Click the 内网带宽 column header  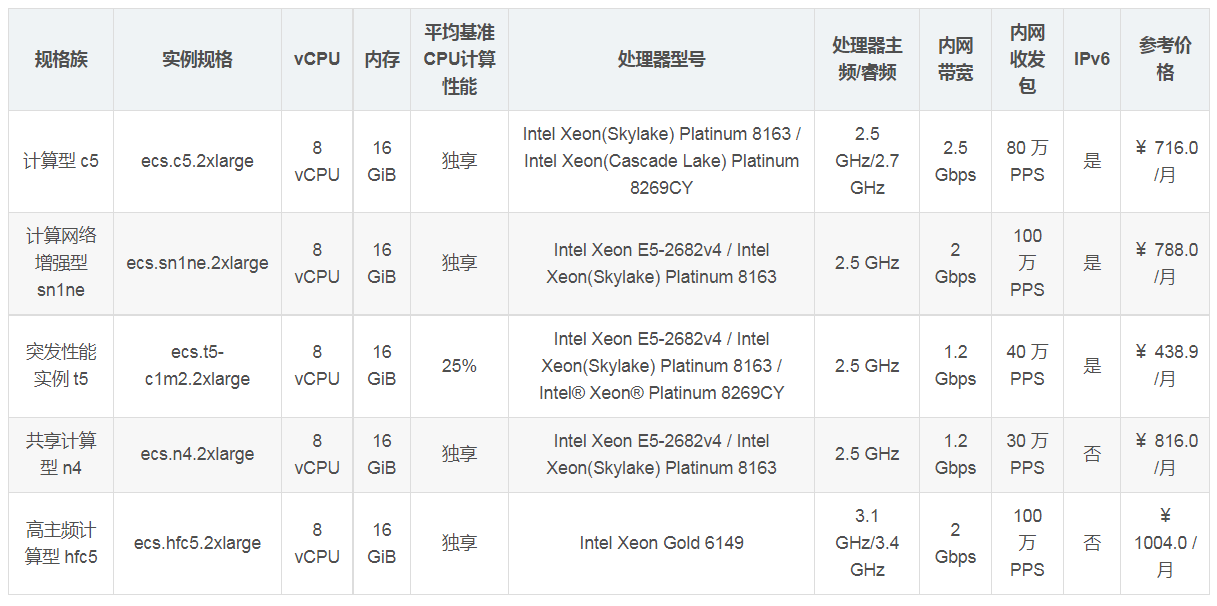point(955,60)
